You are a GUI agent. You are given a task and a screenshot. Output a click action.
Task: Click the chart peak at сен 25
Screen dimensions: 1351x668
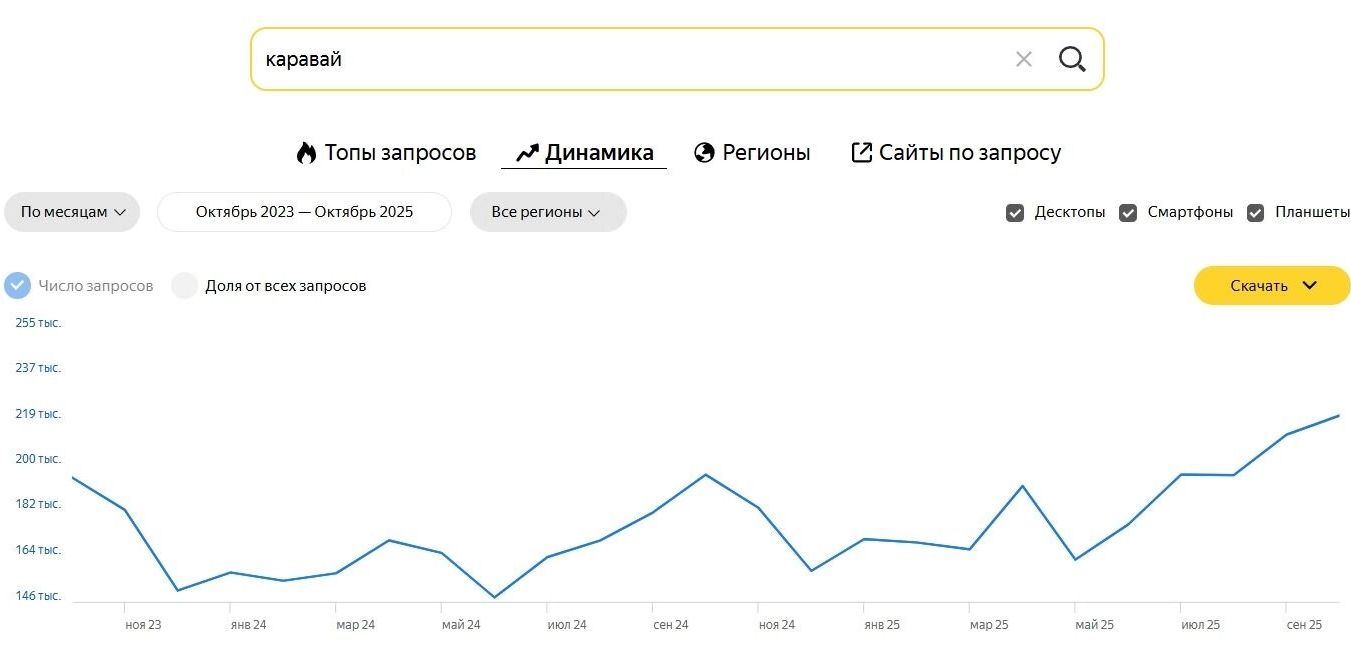(x=1287, y=434)
